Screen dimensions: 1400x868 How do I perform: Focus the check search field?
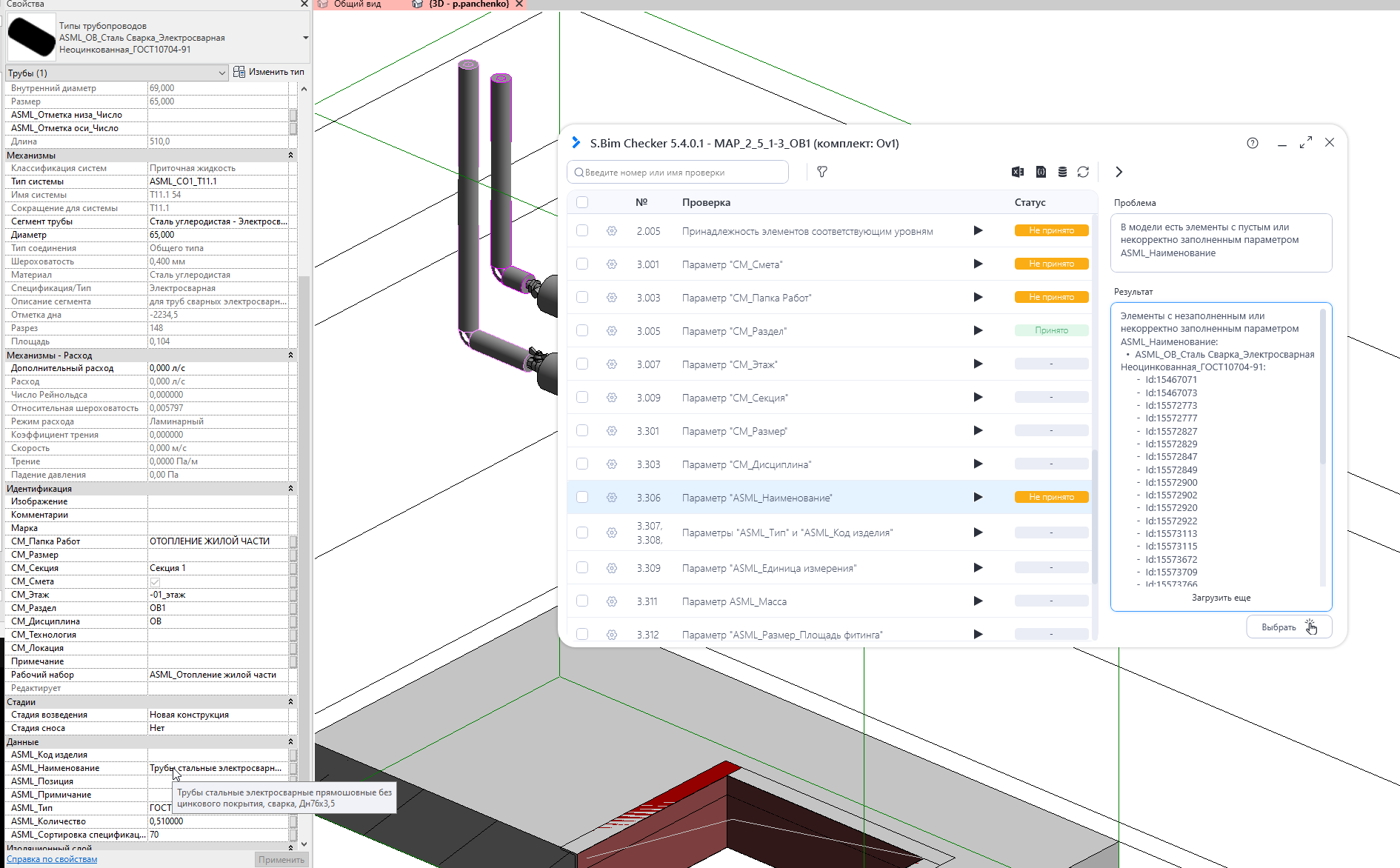coord(678,172)
